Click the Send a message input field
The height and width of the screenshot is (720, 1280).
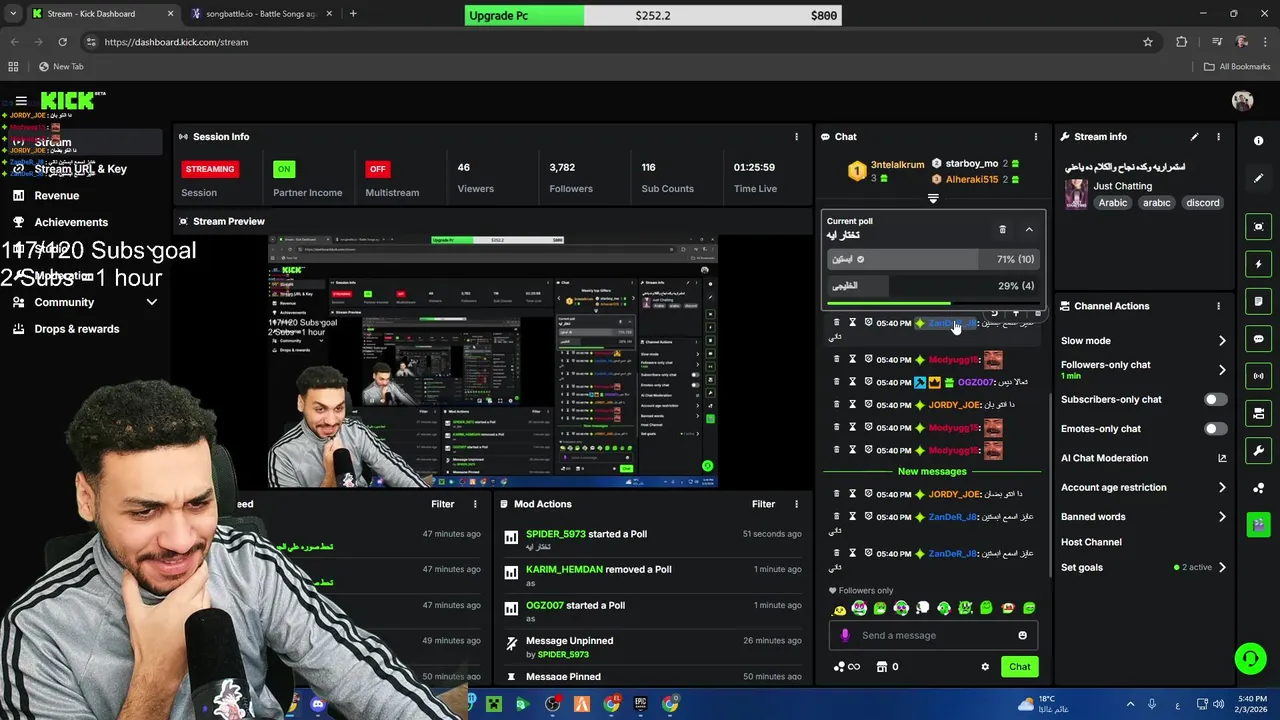coord(935,636)
